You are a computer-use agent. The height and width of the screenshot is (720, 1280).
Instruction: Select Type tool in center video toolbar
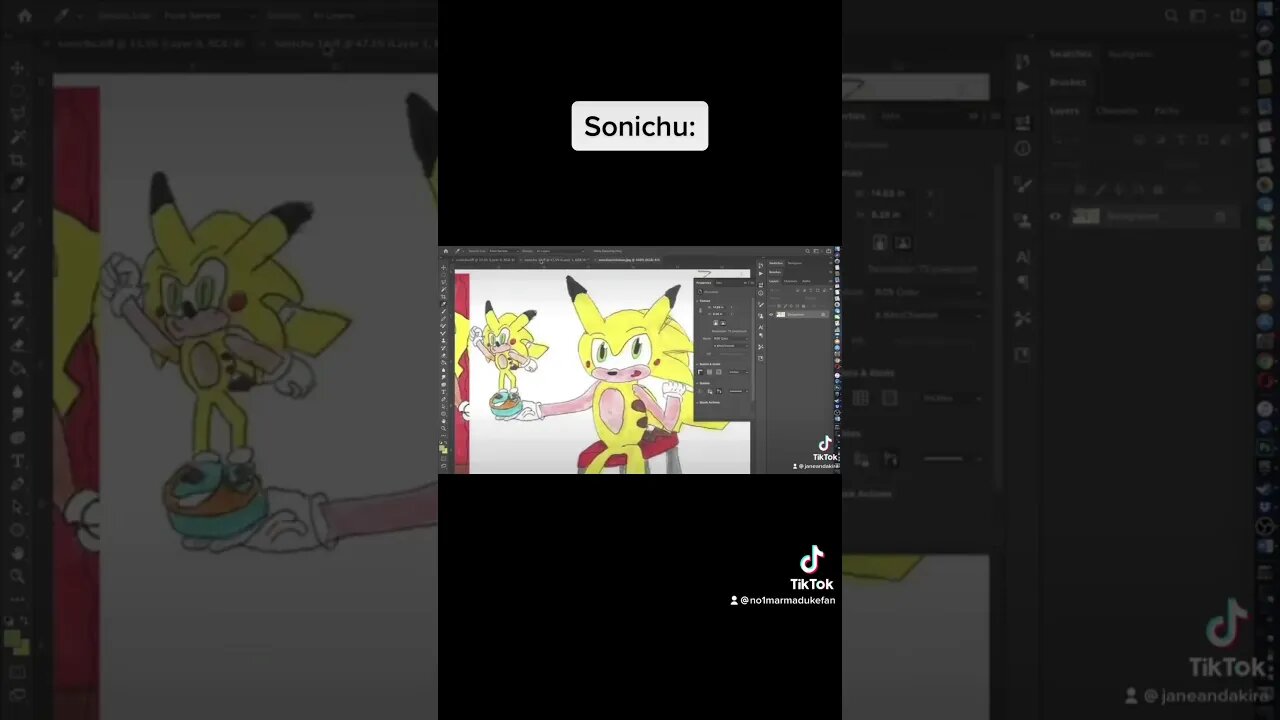coord(443,391)
